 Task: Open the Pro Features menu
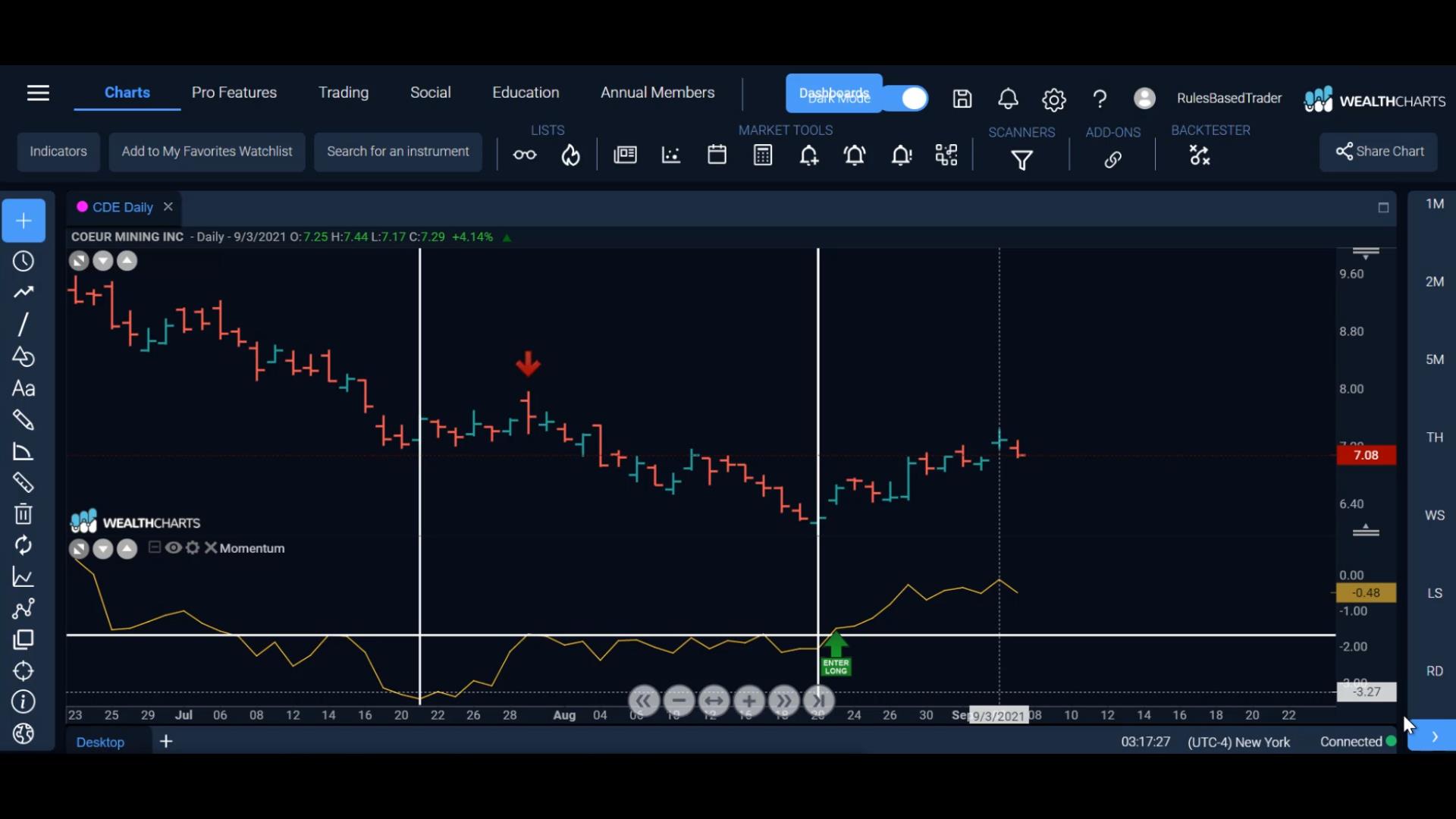click(x=234, y=93)
